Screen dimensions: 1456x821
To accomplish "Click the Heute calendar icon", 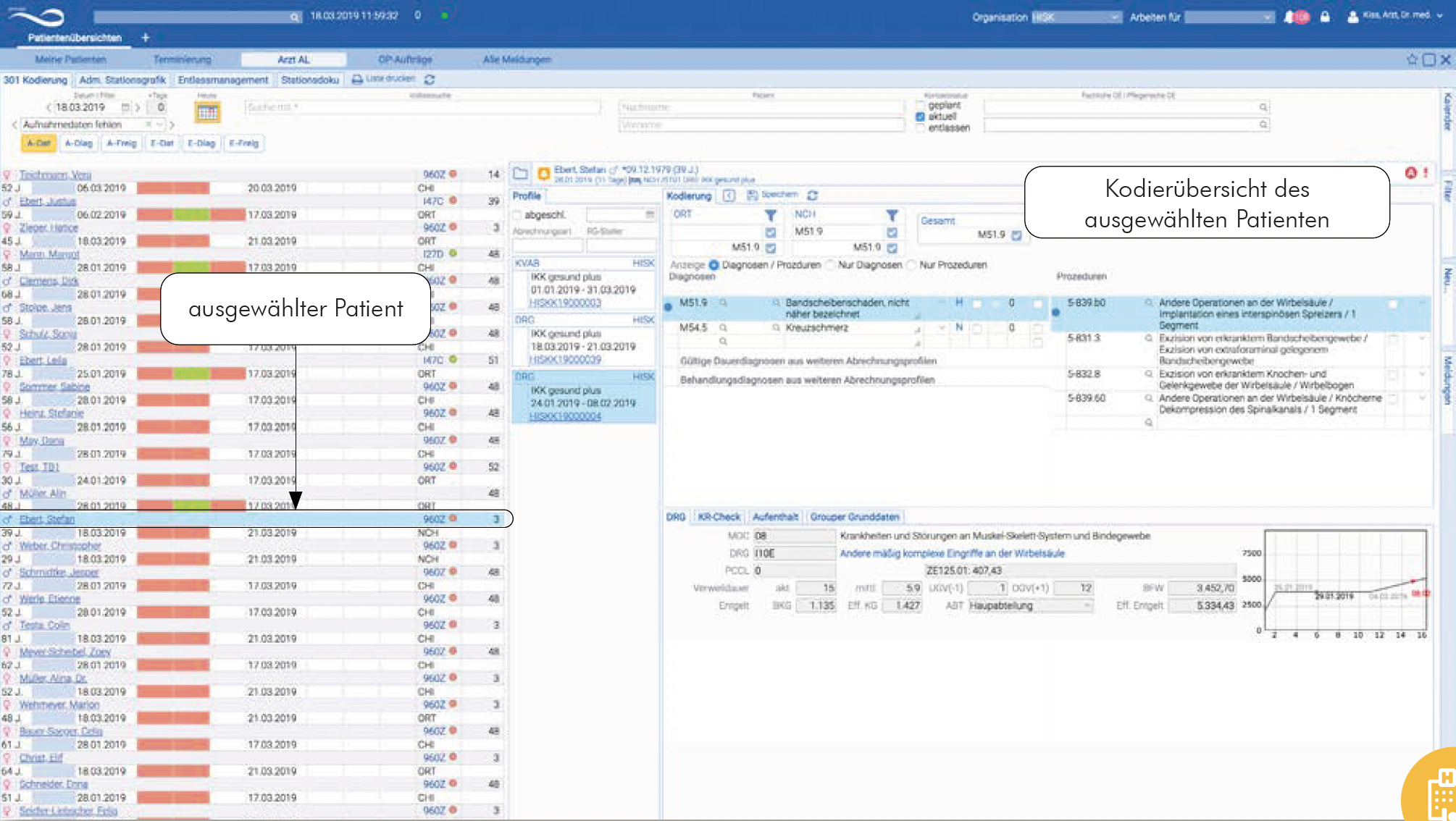I will pyautogui.click(x=207, y=111).
